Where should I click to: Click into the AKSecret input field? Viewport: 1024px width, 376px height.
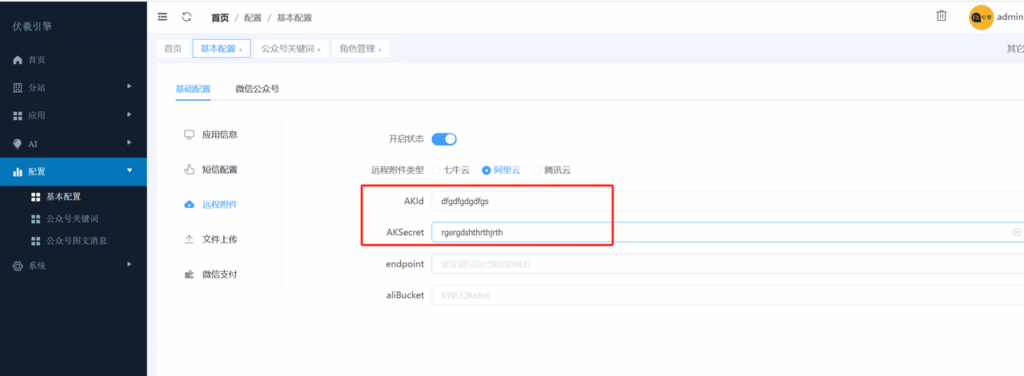(x=728, y=232)
